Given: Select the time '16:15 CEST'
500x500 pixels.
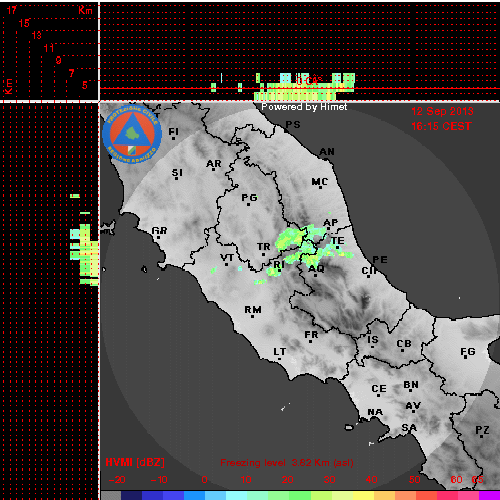Looking at the screenshot, I should coord(441,126).
